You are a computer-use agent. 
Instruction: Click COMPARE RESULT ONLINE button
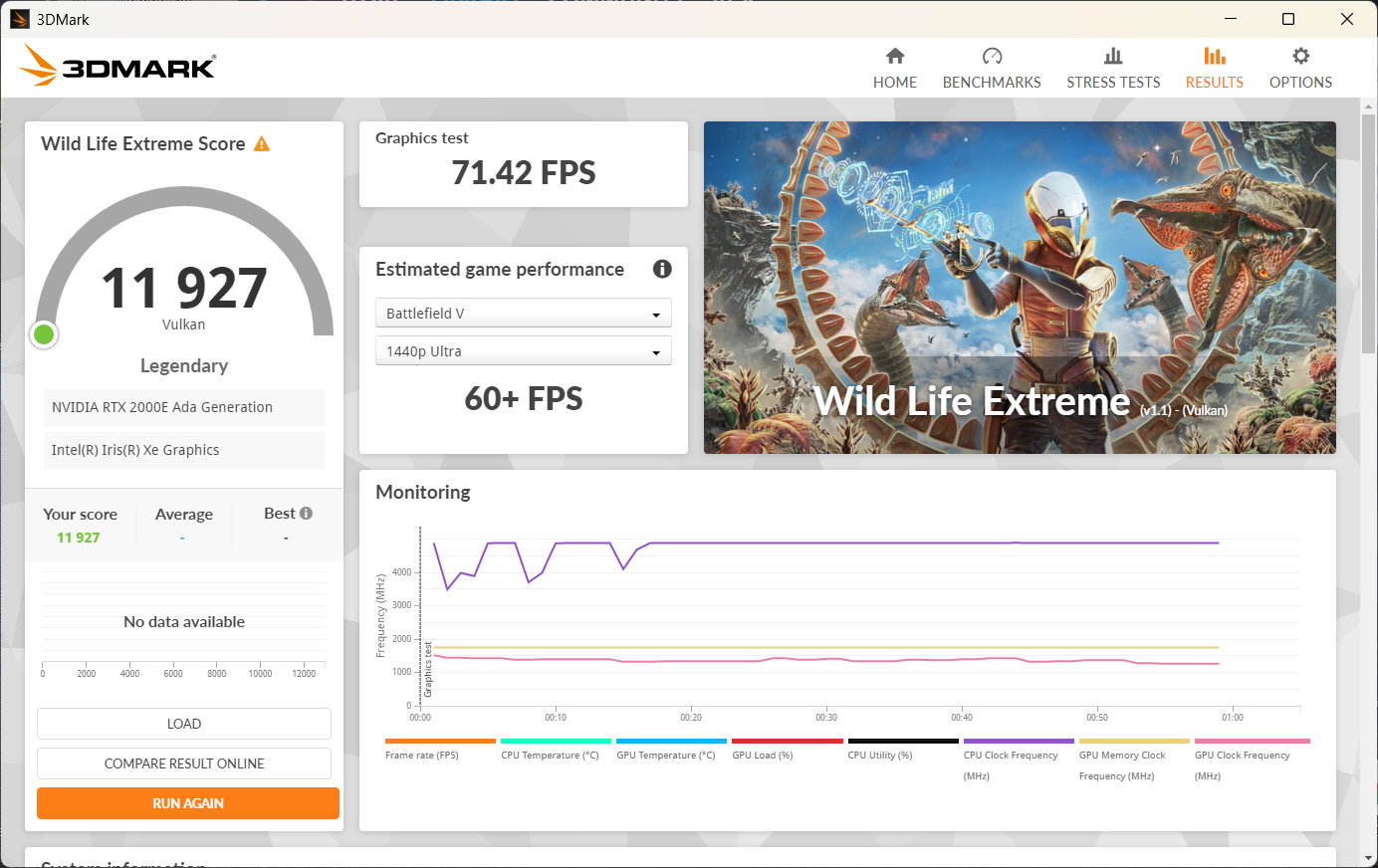pyautogui.click(x=184, y=763)
